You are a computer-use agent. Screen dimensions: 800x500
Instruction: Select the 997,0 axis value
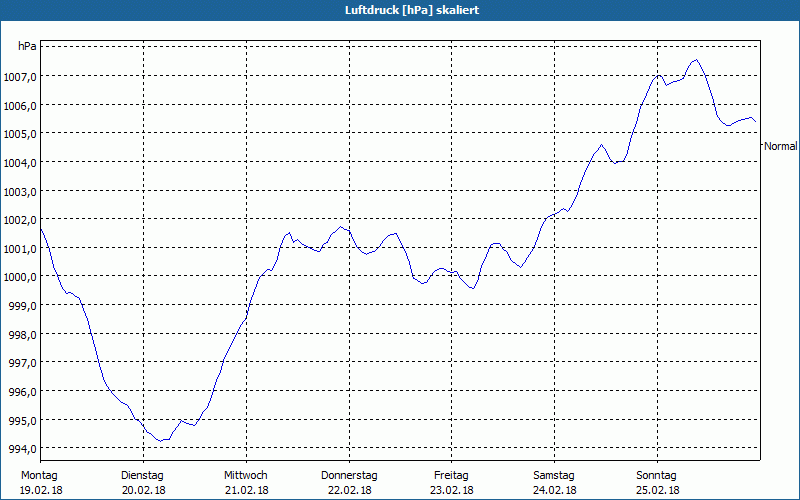[x=22, y=364]
